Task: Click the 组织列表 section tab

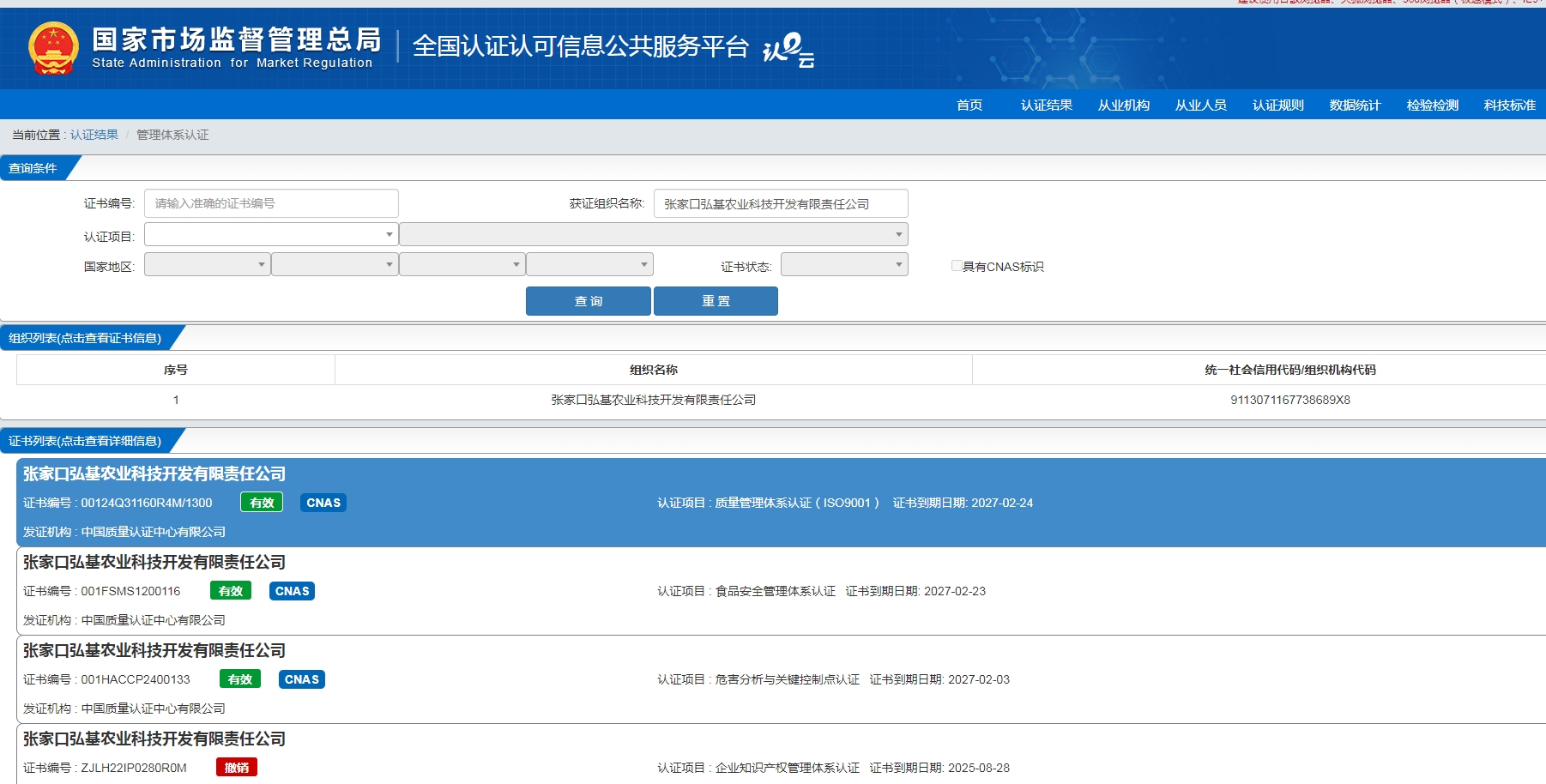Action: tap(86, 338)
